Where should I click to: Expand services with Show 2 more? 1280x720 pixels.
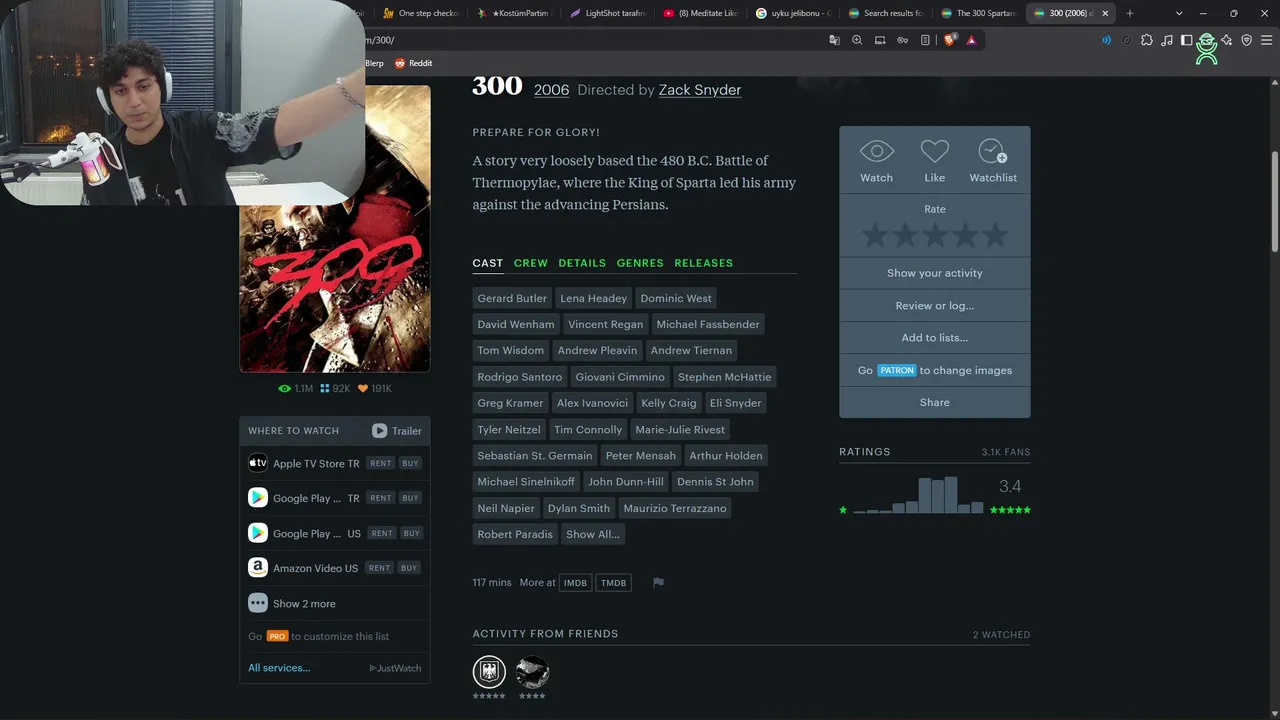(x=304, y=604)
